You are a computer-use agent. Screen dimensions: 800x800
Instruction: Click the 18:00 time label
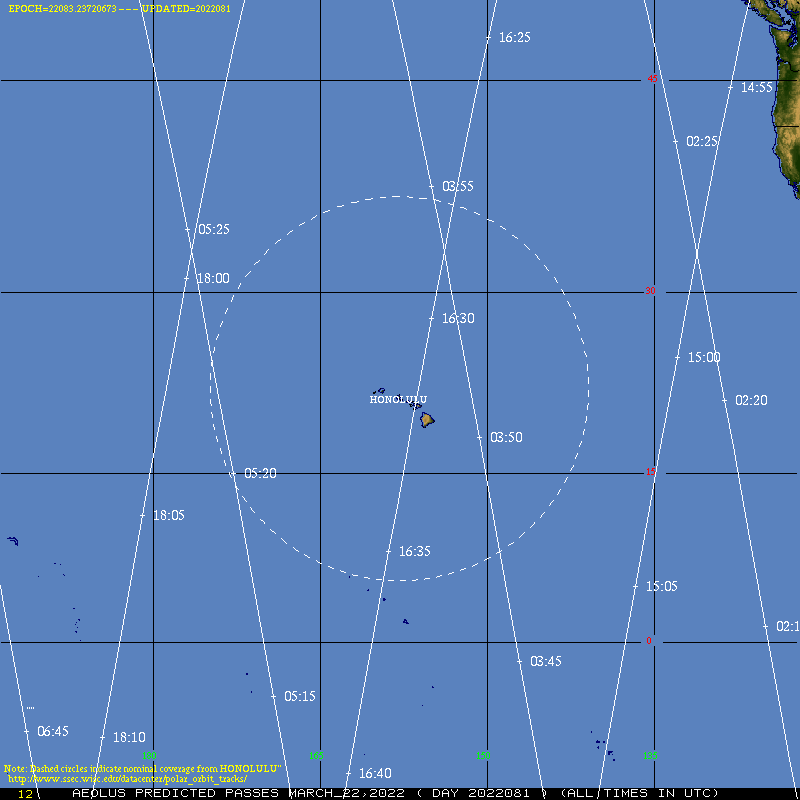point(213,278)
